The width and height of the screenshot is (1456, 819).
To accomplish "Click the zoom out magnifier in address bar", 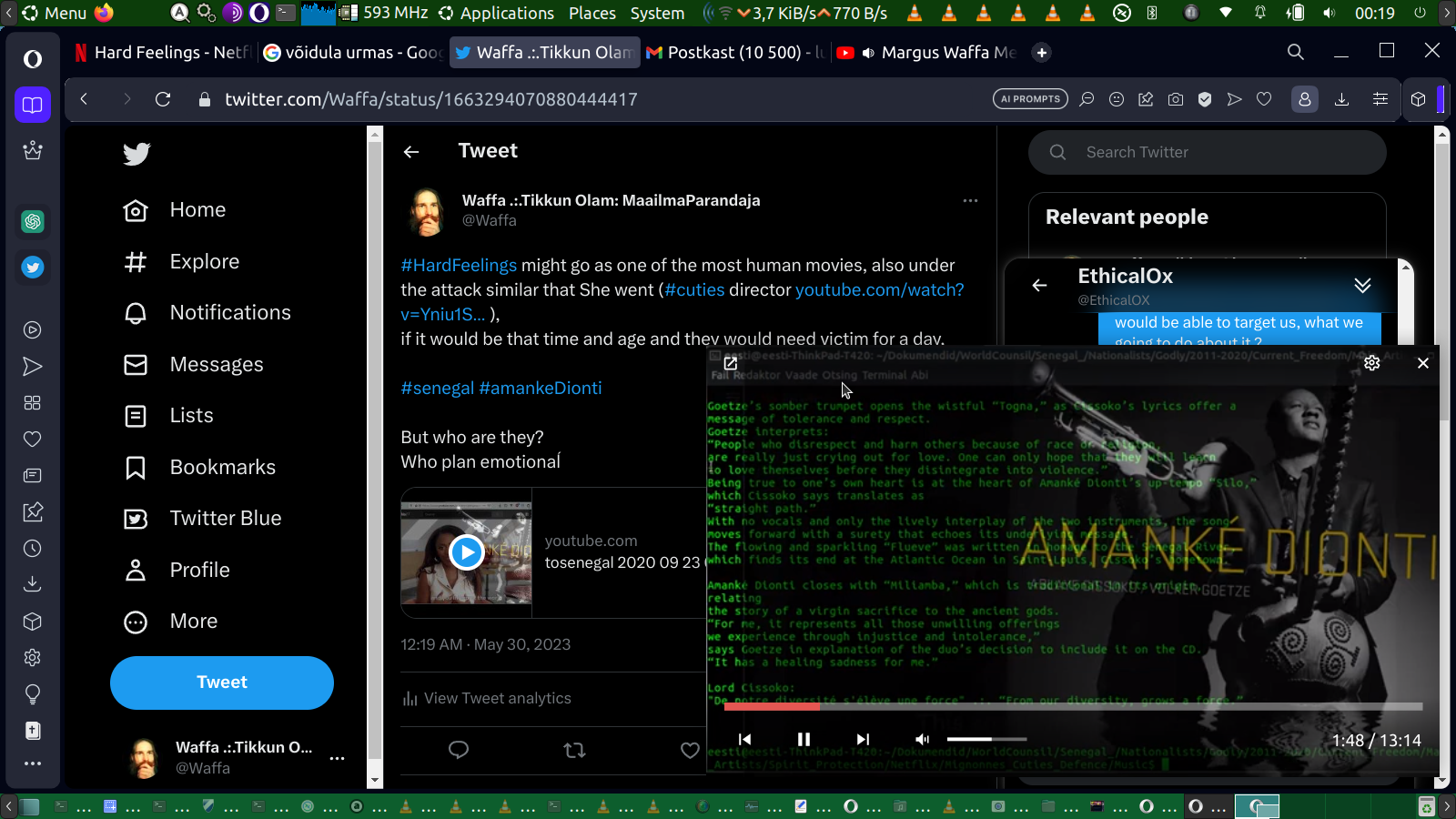I will tap(1087, 99).
